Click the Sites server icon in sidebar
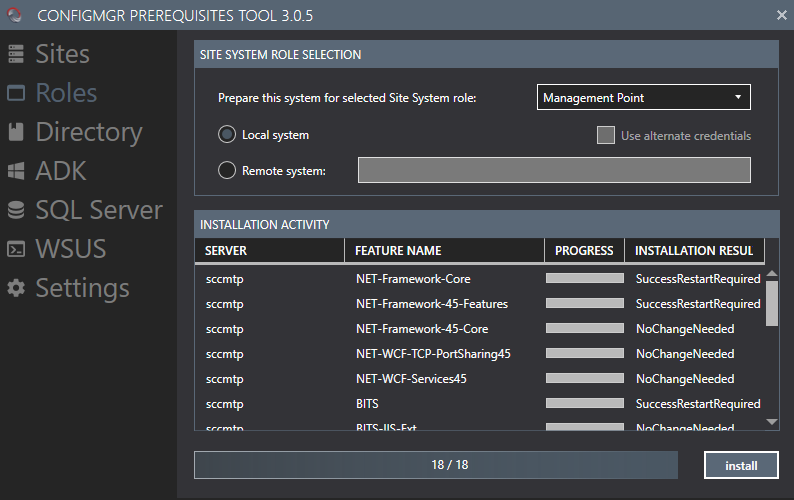The width and height of the screenshot is (794, 500). 16,54
